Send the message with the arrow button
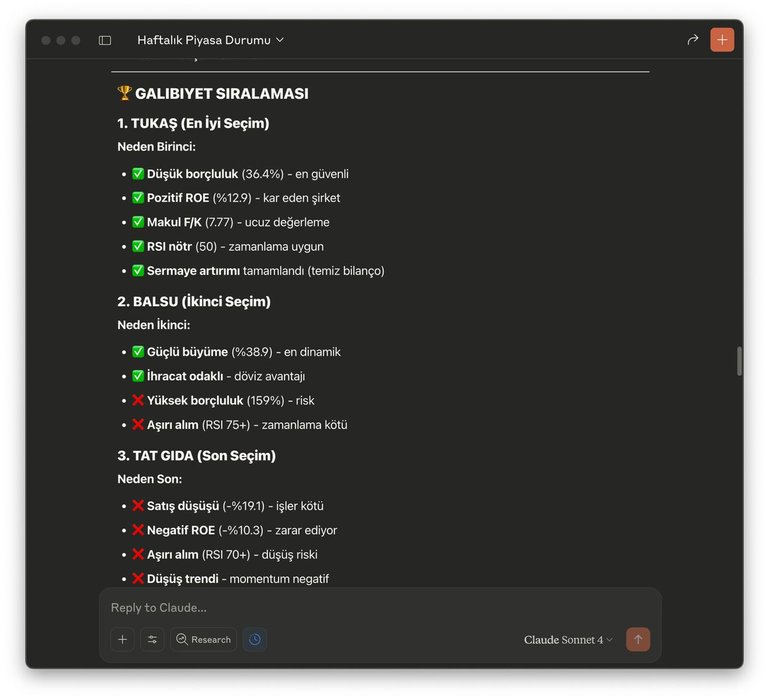The width and height of the screenshot is (769, 700). 638,639
